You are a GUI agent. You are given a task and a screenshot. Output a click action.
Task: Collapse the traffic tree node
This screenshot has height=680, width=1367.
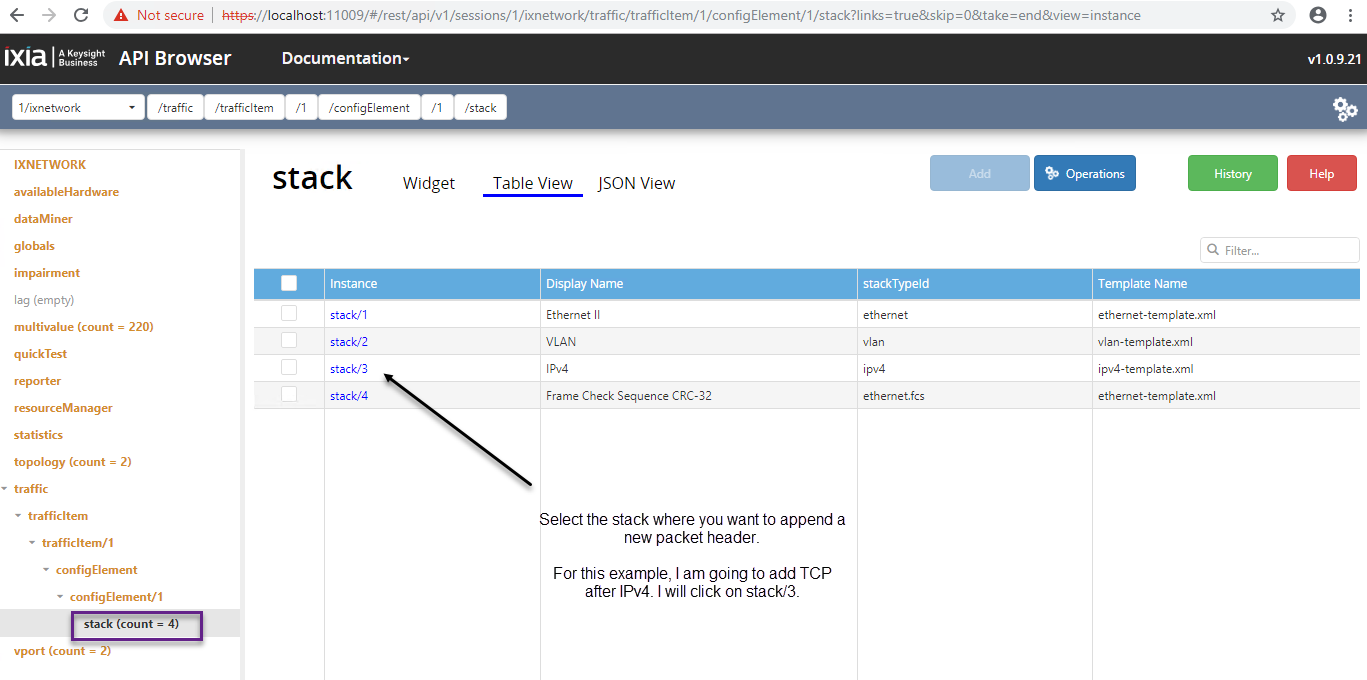coord(6,489)
